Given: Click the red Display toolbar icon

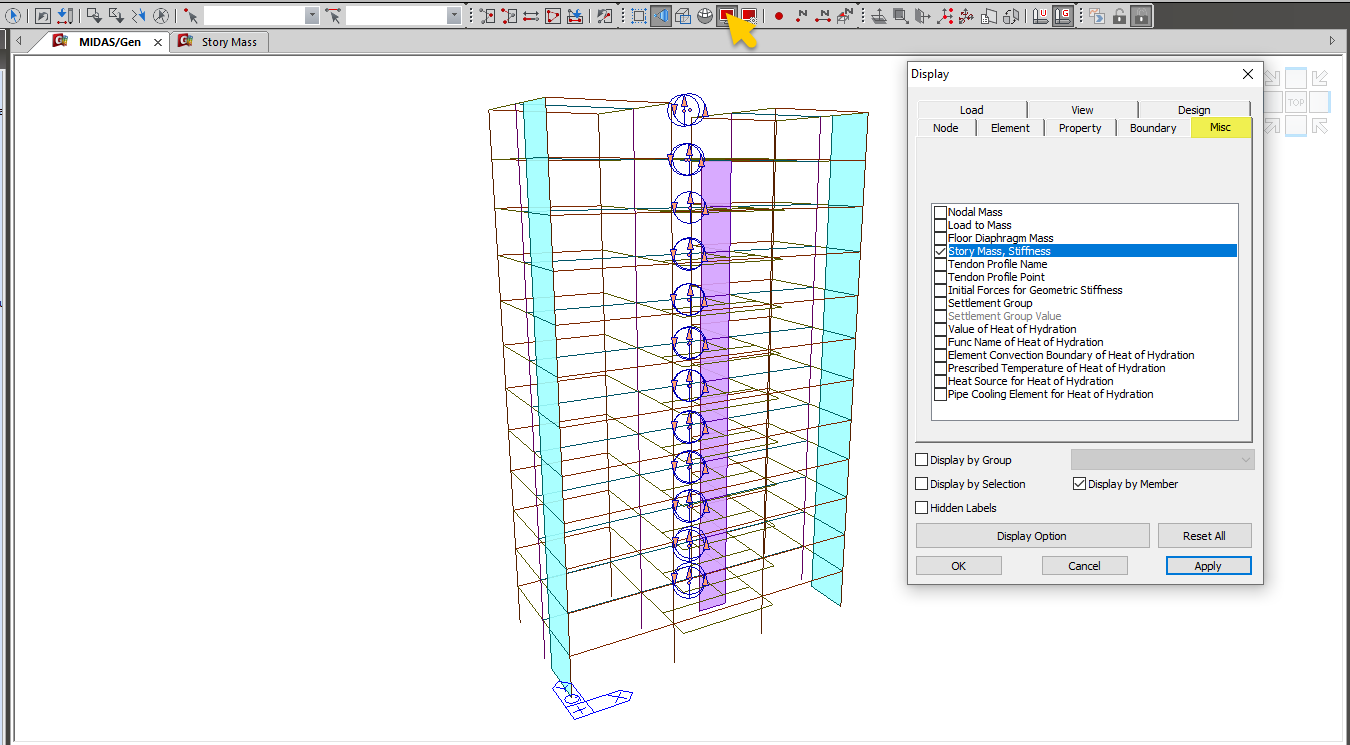Looking at the screenshot, I should (x=727, y=16).
